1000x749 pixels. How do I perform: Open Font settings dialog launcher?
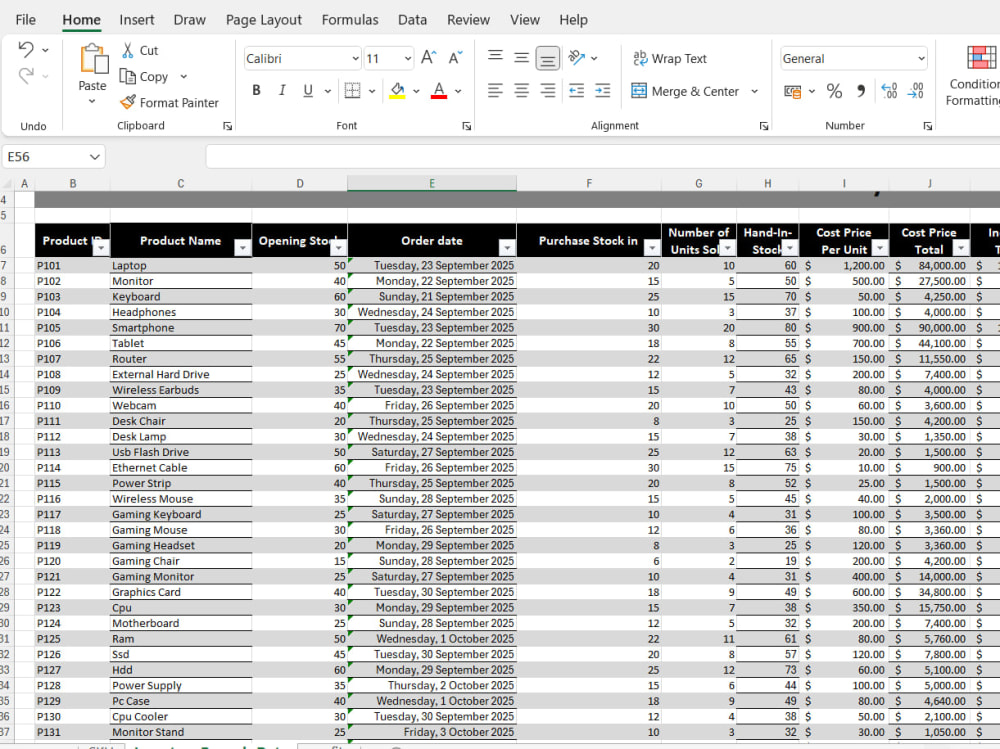[467, 126]
